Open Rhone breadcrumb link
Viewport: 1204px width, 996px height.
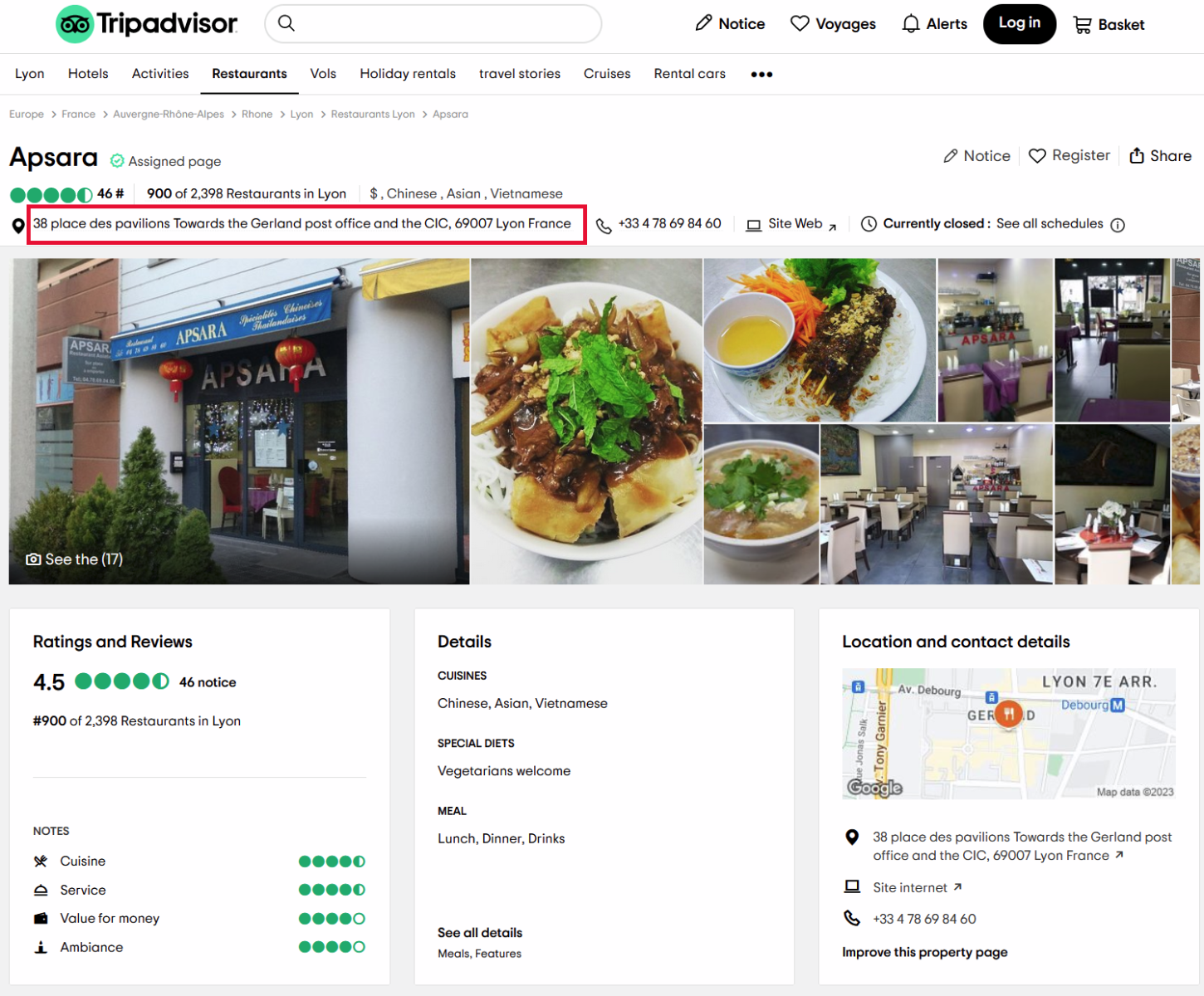click(257, 115)
